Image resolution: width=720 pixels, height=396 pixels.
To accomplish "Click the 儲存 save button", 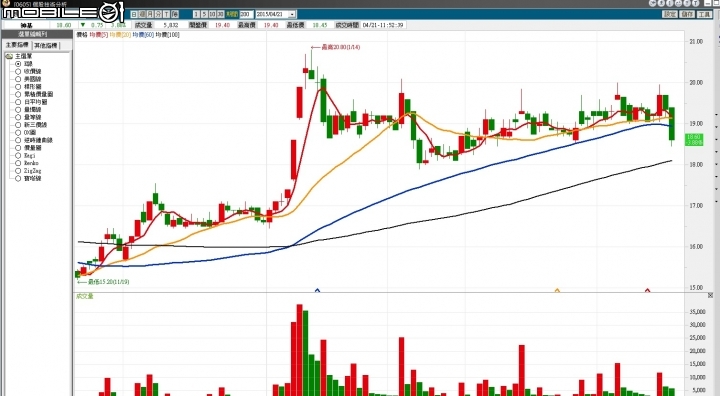I will click(x=687, y=14).
